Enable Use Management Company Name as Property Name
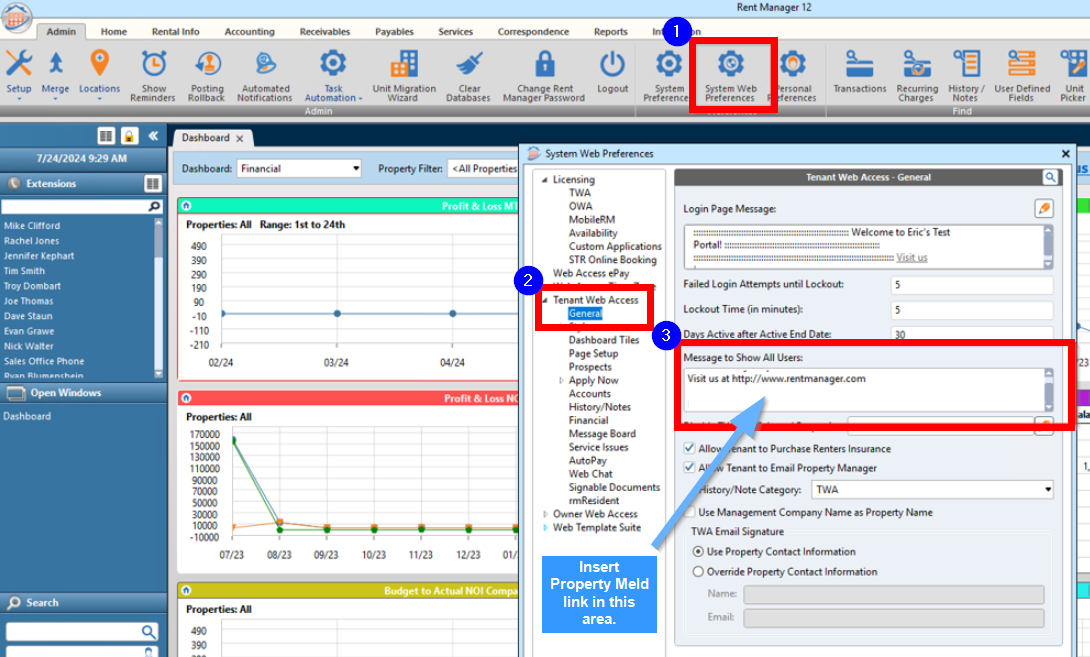 pyautogui.click(x=691, y=512)
